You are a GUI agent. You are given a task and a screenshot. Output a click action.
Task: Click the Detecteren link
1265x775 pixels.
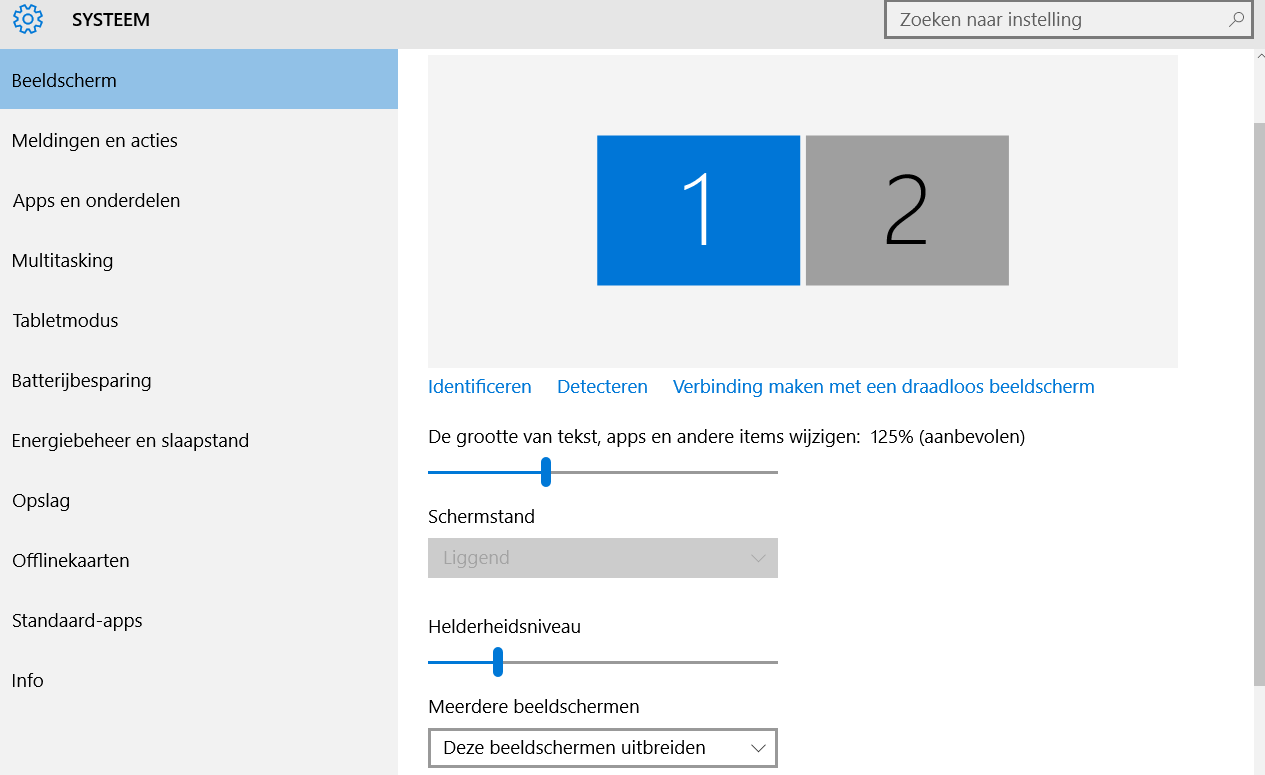click(602, 386)
